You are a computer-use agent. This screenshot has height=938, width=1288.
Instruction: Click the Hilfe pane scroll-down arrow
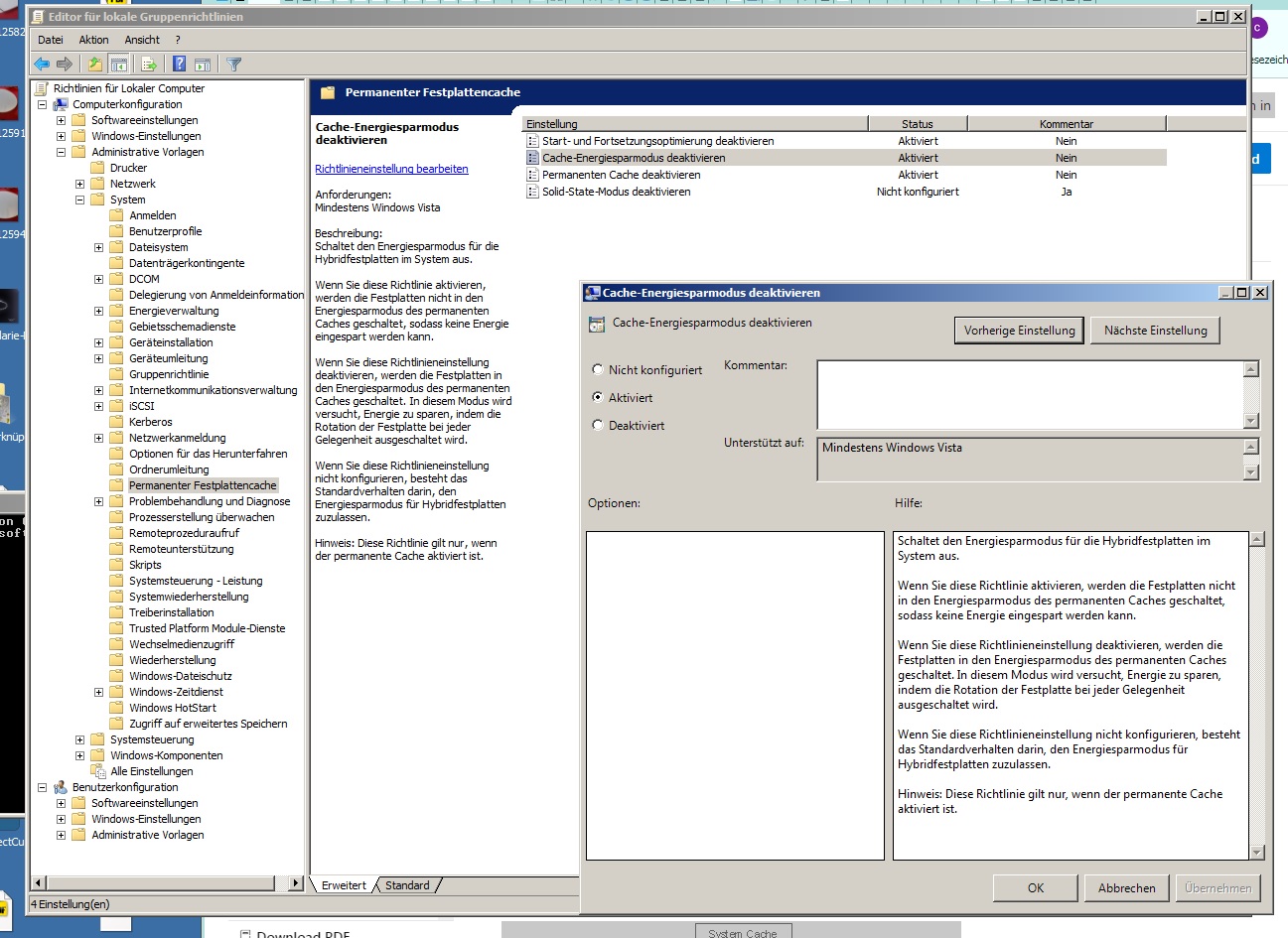click(x=1257, y=852)
